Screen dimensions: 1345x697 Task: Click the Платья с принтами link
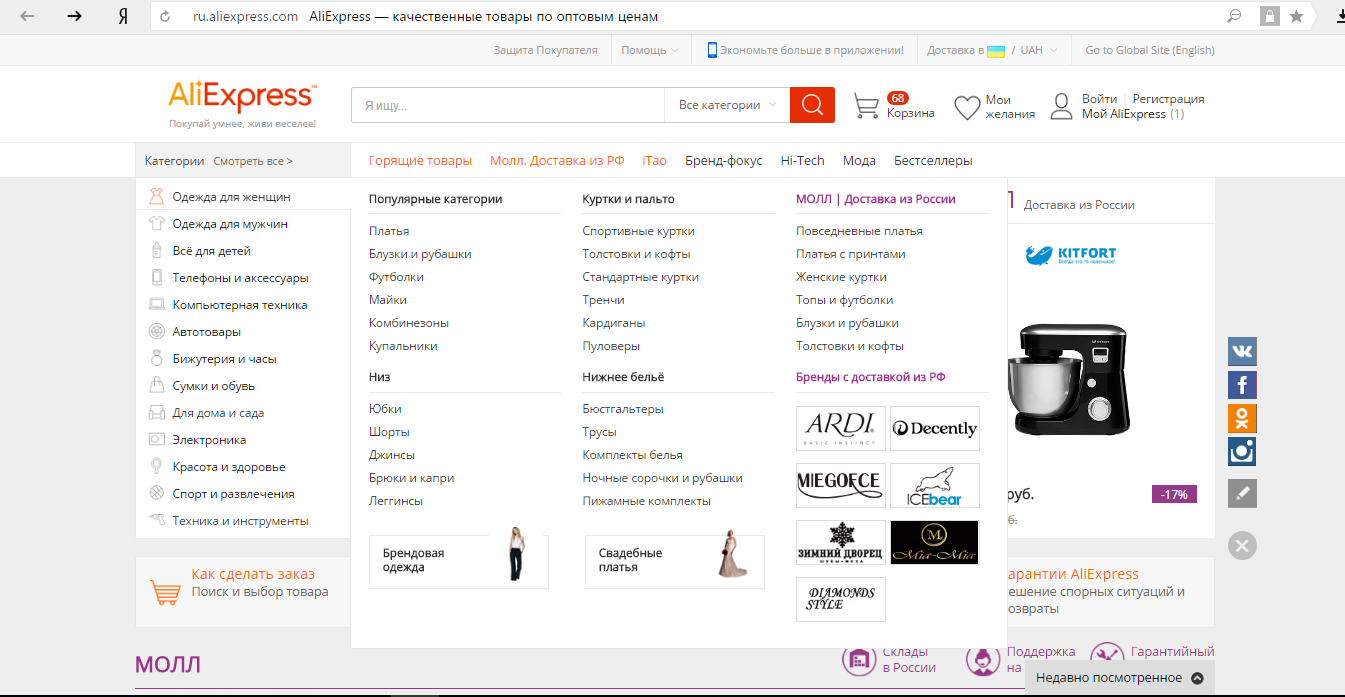point(851,254)
